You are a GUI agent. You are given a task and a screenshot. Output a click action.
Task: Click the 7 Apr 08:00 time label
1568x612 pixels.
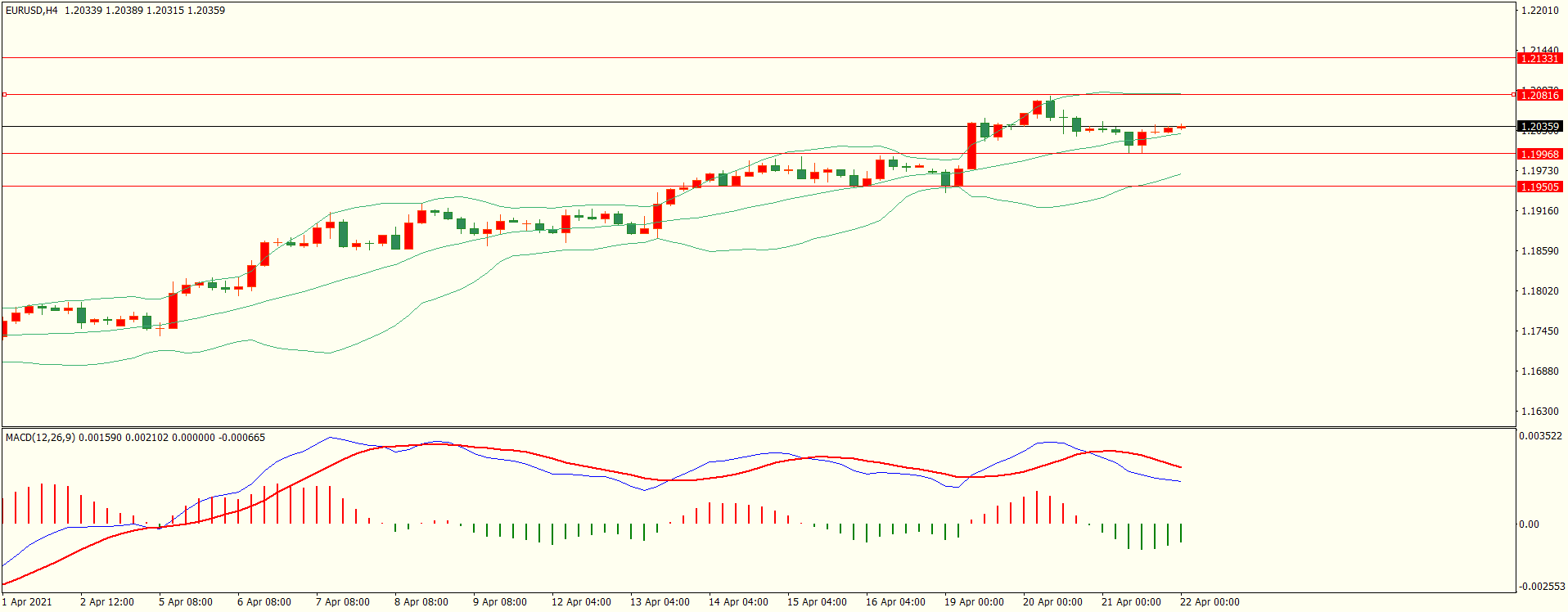pos(343,602)
